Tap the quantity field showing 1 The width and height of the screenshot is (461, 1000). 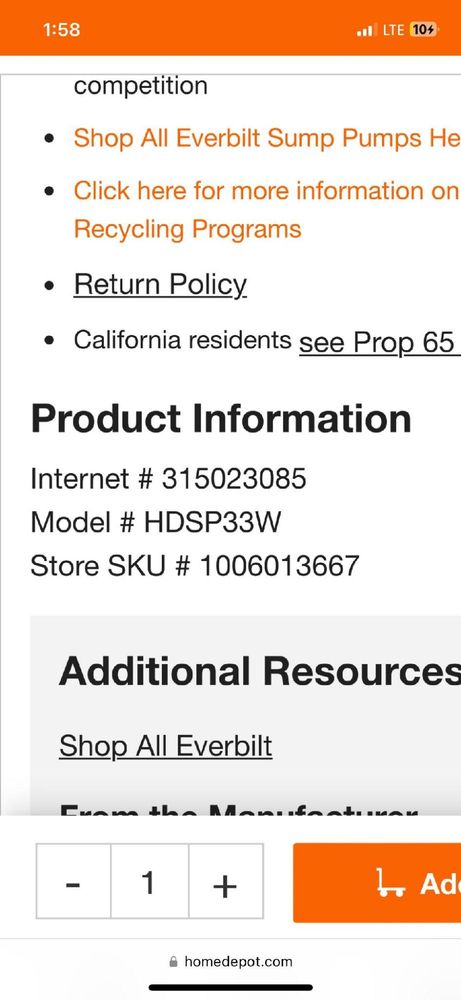[x=150, y=882]
